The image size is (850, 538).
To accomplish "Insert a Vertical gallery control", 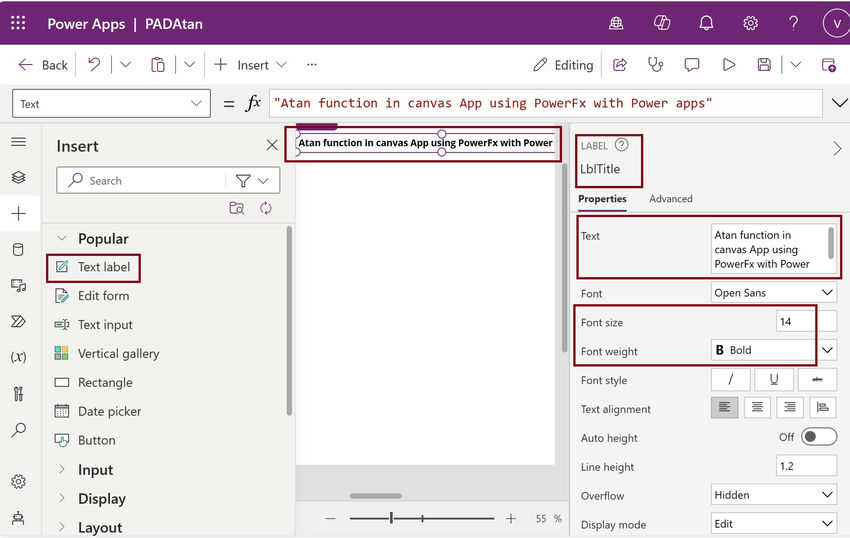I will [x=107, y=354].
